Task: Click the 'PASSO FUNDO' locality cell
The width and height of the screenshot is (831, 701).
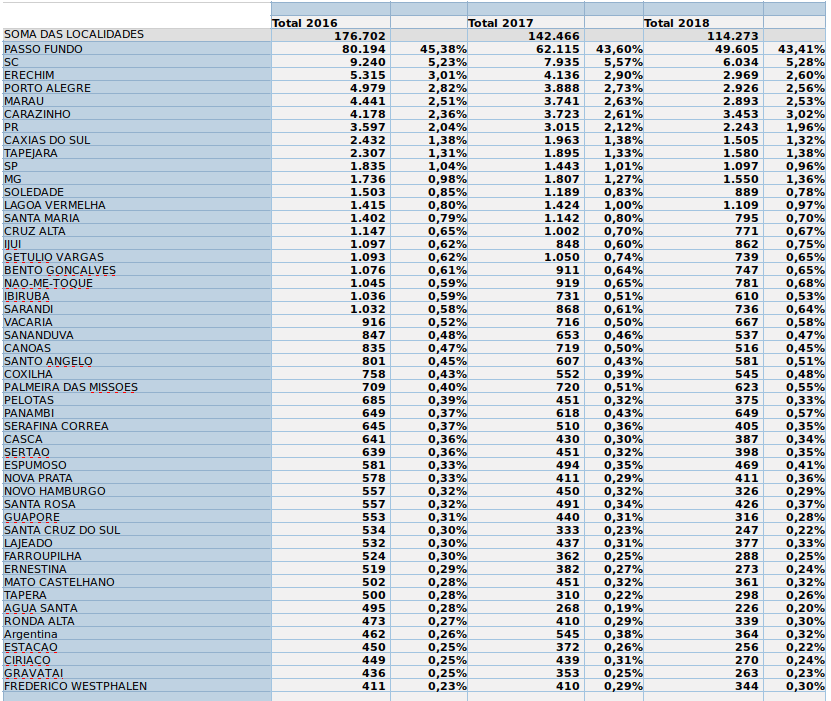Action: point(43,49)
